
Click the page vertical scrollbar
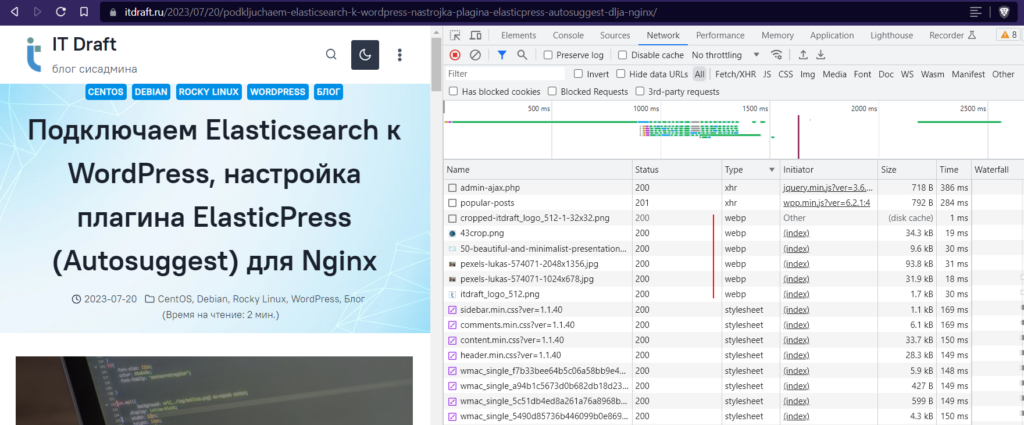(x=436, y=62)
